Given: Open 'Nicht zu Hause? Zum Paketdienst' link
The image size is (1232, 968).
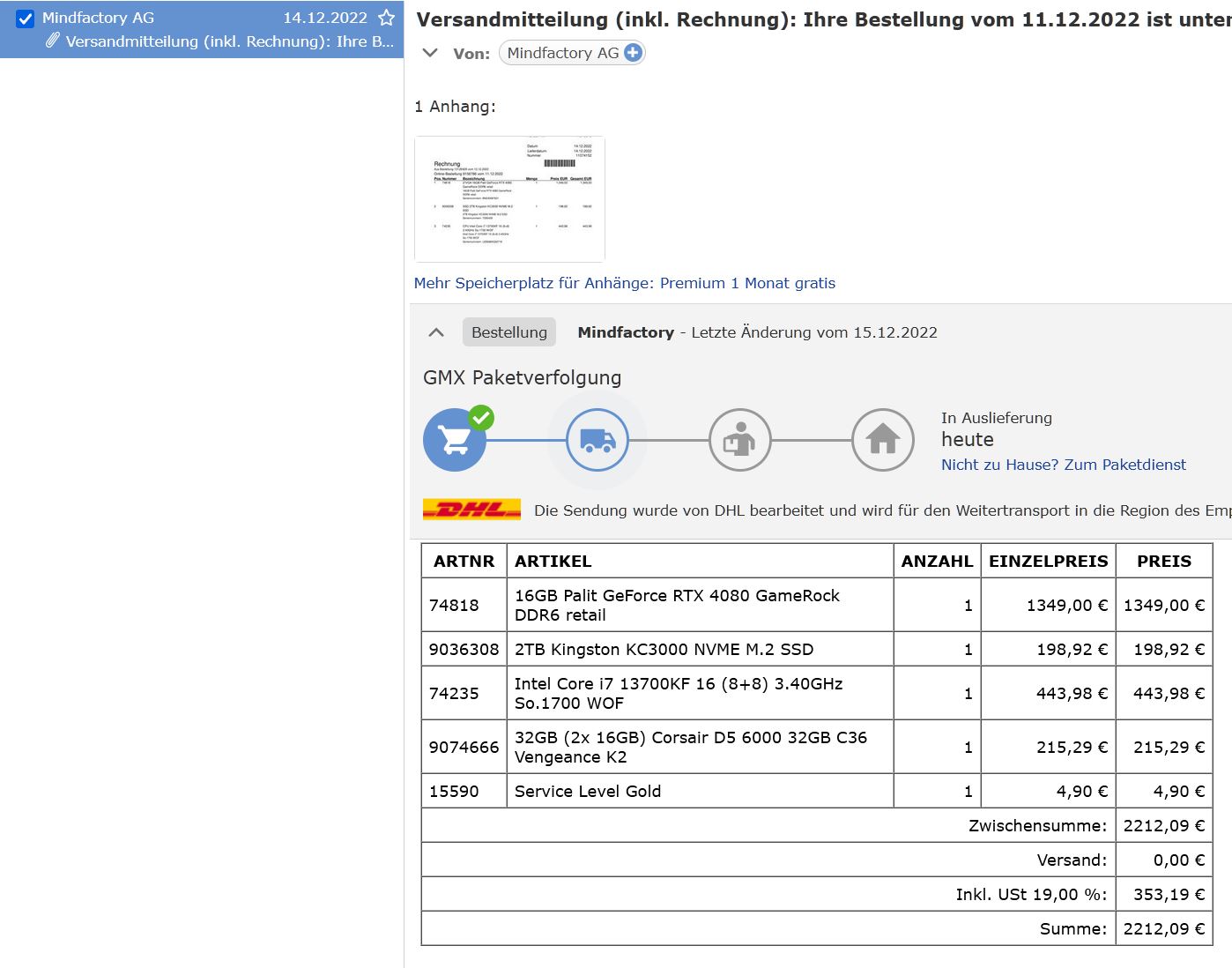Looking at the screenshot, I should click(x=1064, y=465).
